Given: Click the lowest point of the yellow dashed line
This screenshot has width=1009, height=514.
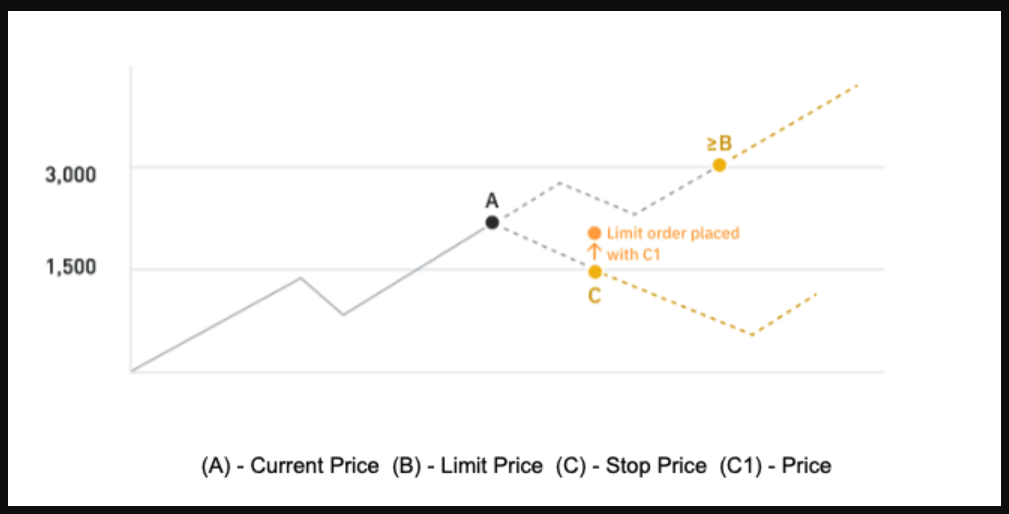Looking at the screenshot, I should (x=752, y=335).
